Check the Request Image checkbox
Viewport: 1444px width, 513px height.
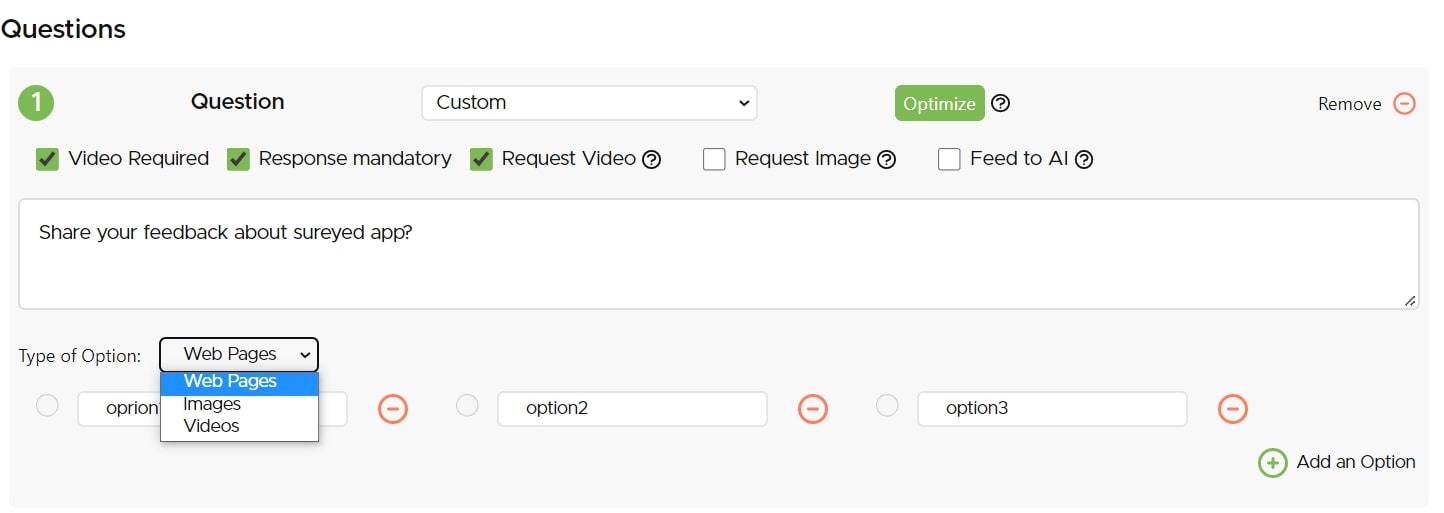tap(714, 159)
